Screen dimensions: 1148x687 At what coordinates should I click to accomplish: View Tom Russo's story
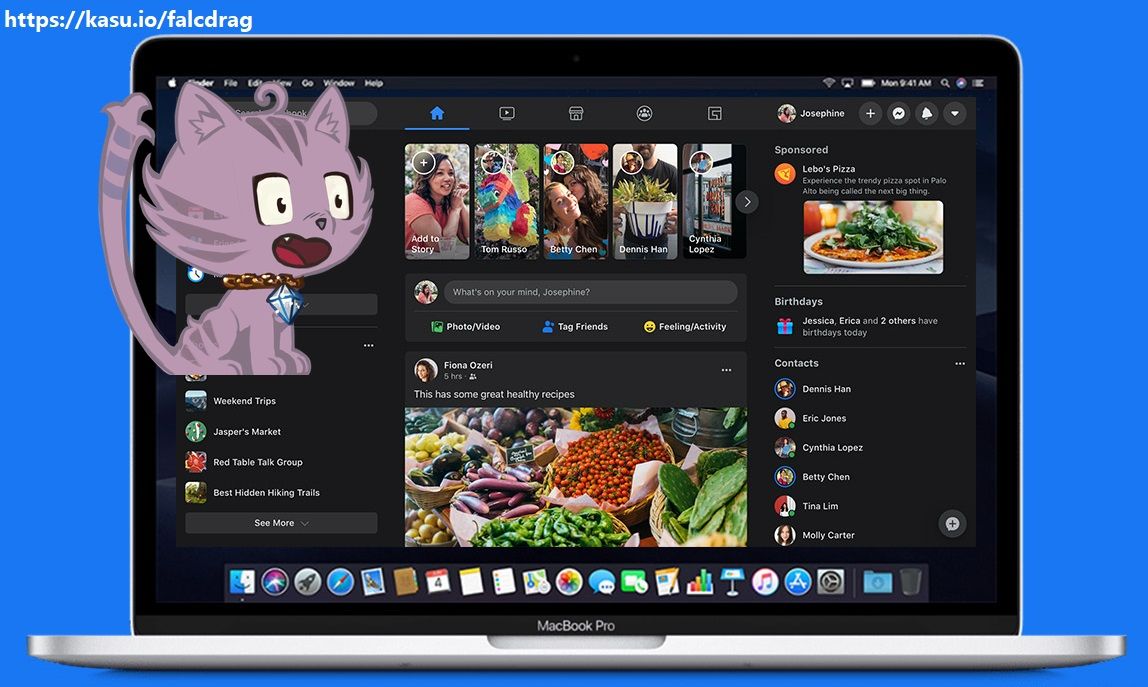pos(507,201)
